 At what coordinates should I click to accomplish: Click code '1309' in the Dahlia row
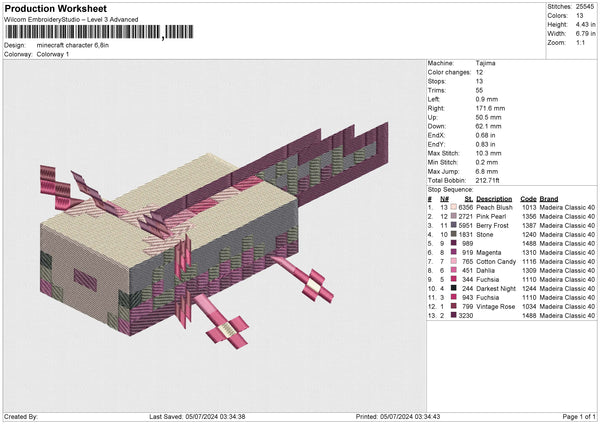(x=529, y=271)
